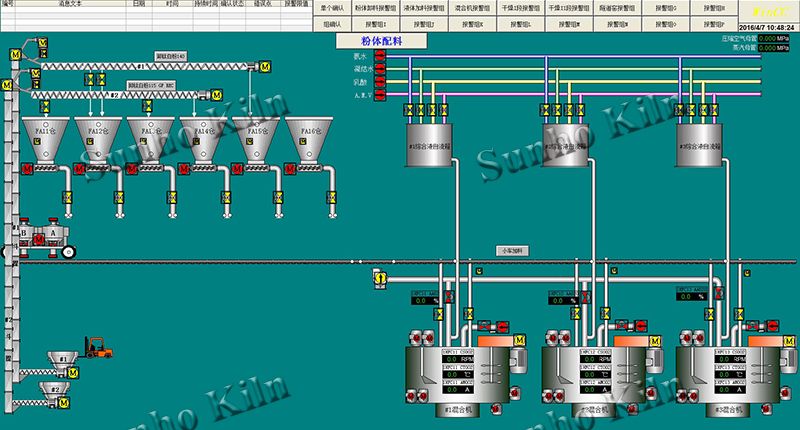
Task: Click the yellow inlet valve above the FA11 silo
Action: coord(45,106)
